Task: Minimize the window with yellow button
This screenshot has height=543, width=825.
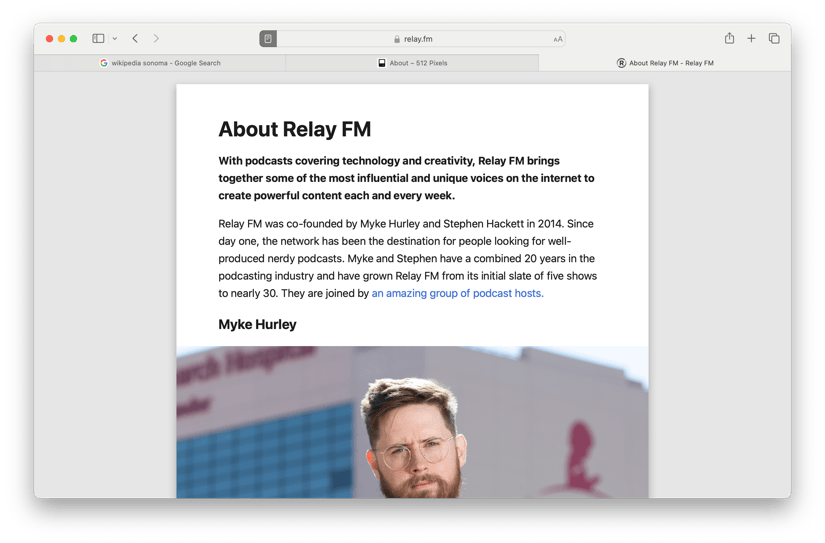Action: pyautogui.click(x=62, y=38)
